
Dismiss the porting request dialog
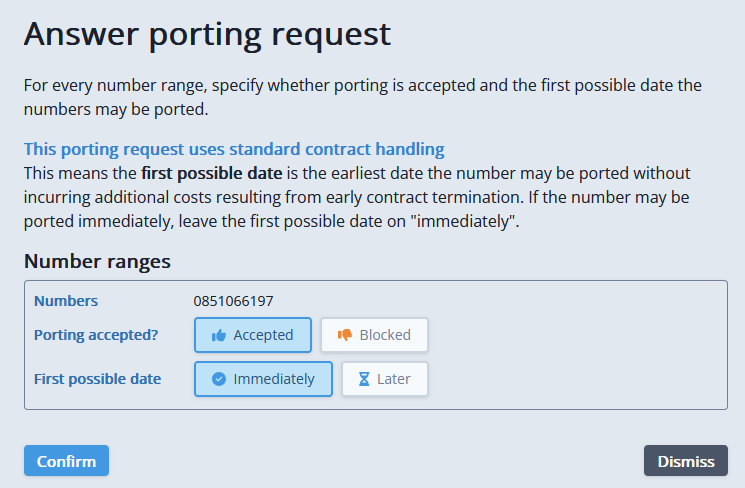coord(686,460)
